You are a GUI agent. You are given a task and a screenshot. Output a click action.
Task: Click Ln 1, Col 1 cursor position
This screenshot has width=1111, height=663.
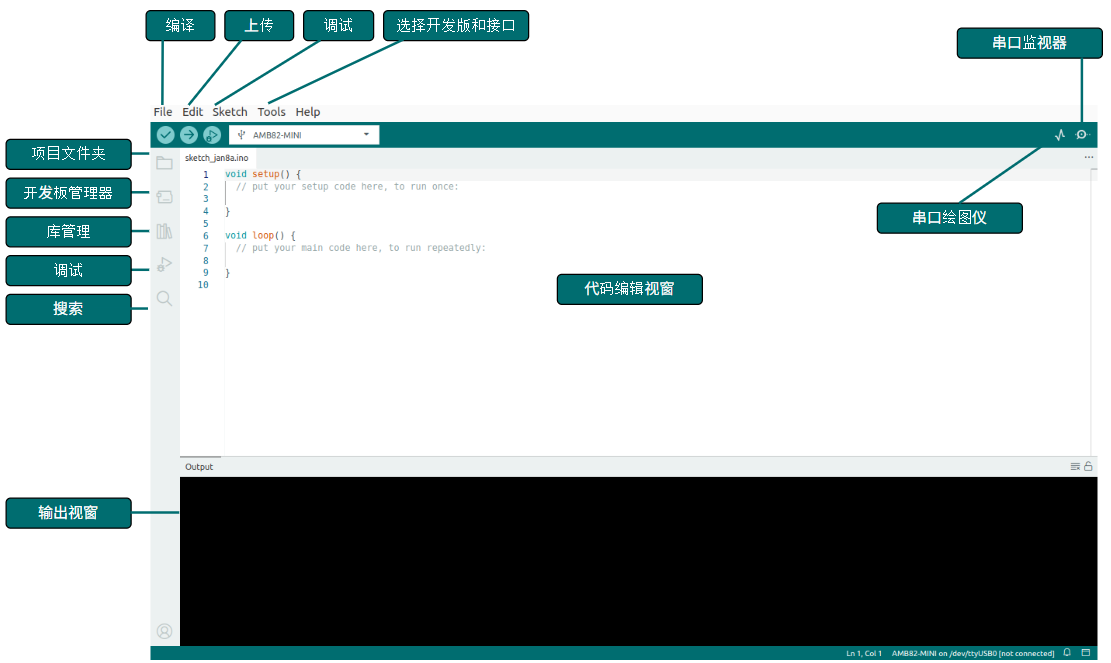click(864, 653)
